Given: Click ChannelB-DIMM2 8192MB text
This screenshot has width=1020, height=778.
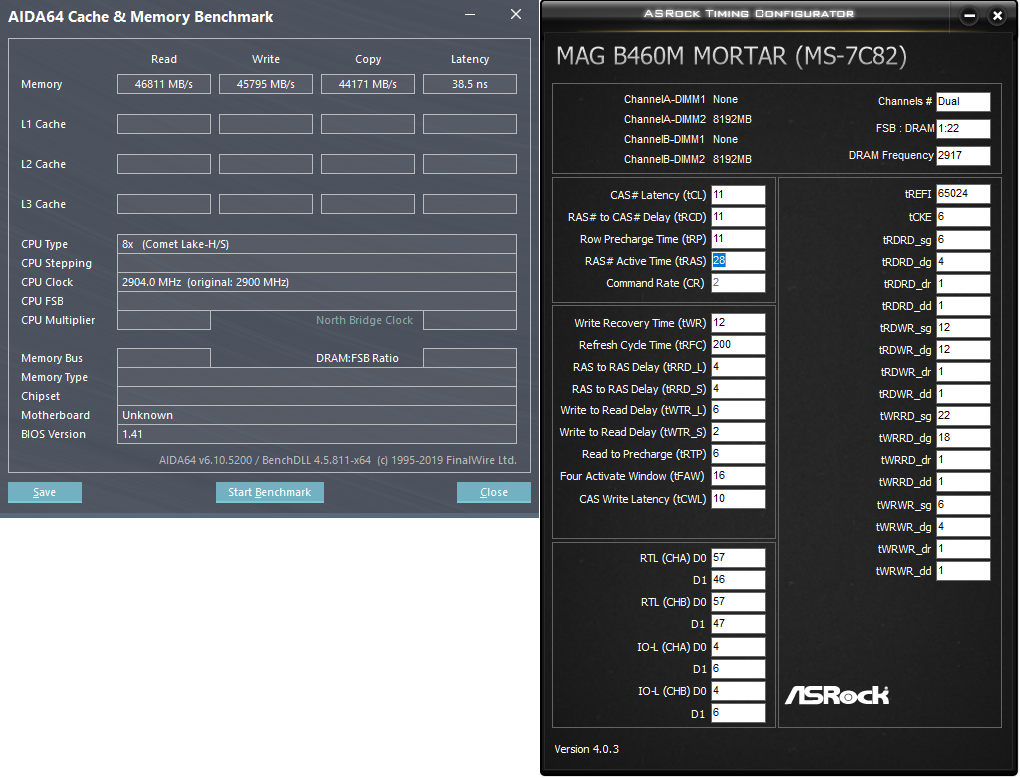Looking at the screenshot, I should click(688, 159).
